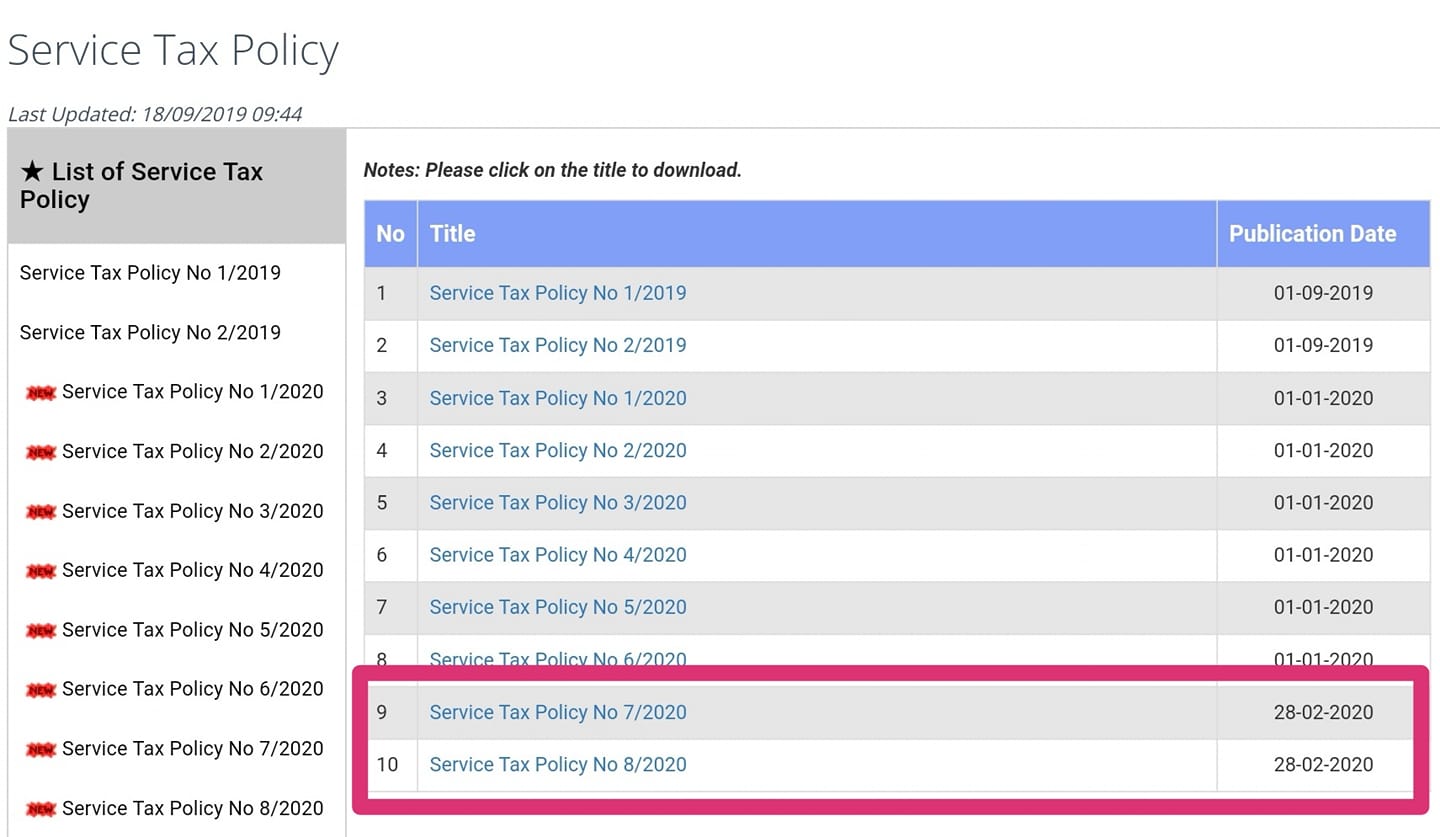Viewport: 1440px width, 837px height.
Task: Open Service Tax Policy No 2/2019 table link
Action: (558, 345)
